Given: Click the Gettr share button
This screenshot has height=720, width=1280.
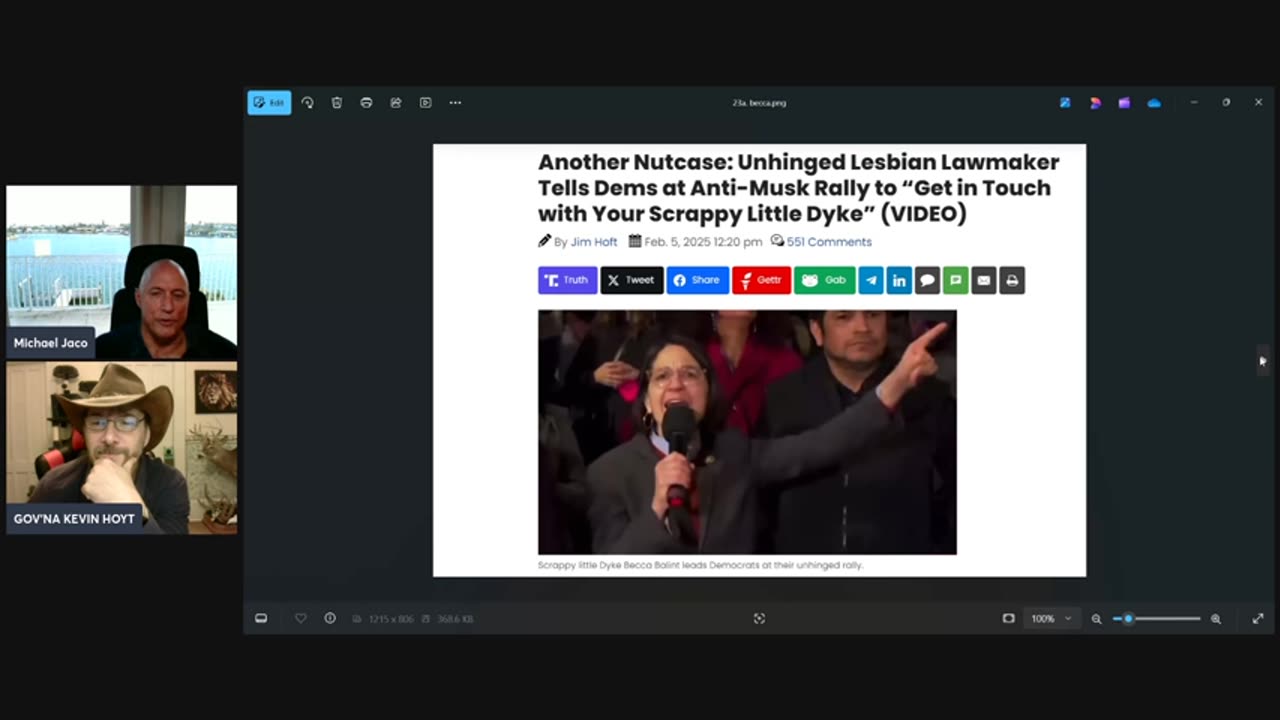Looking at the screenshot, I should point(761,280).
